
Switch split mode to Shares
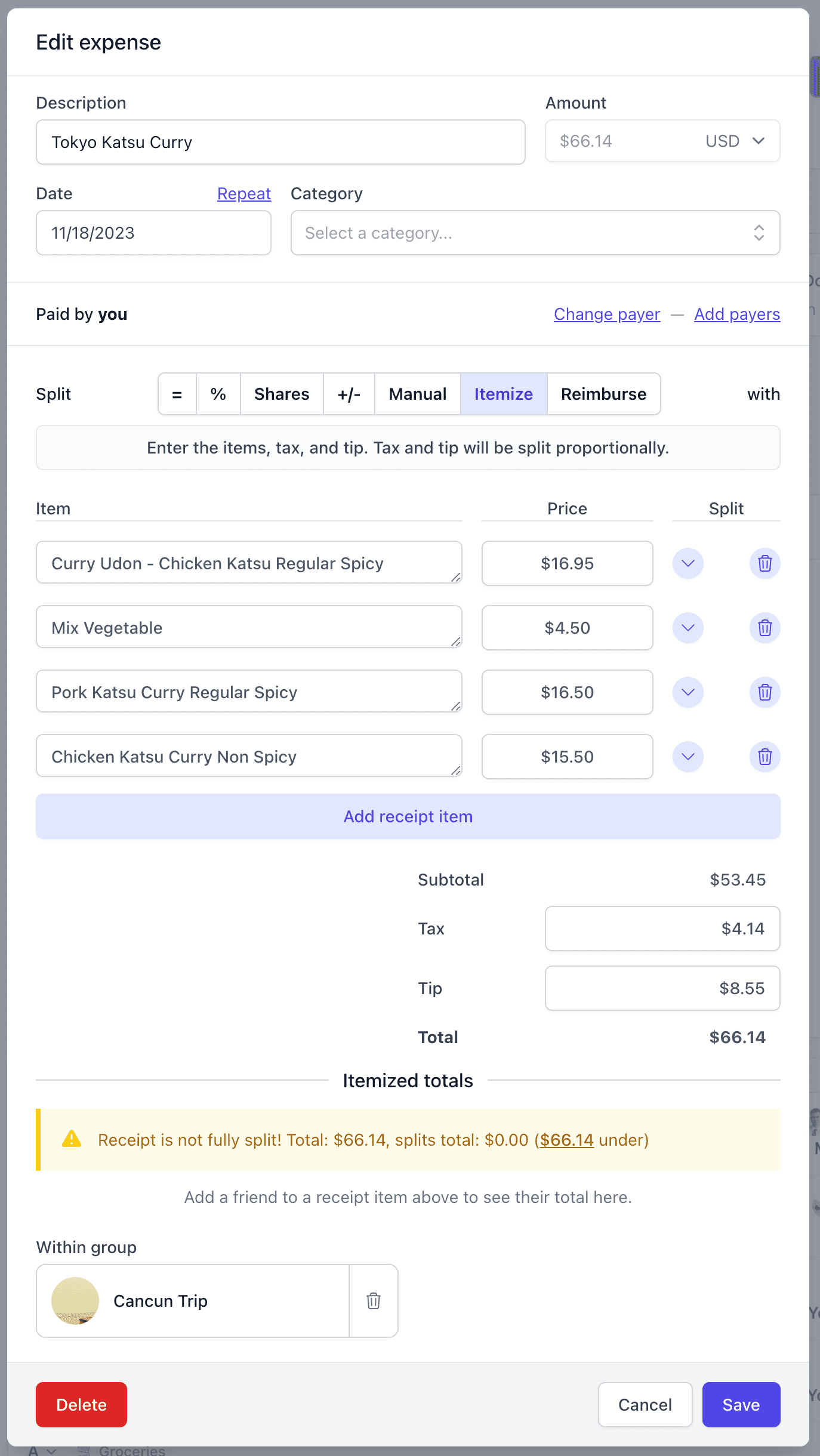point(282,394)
